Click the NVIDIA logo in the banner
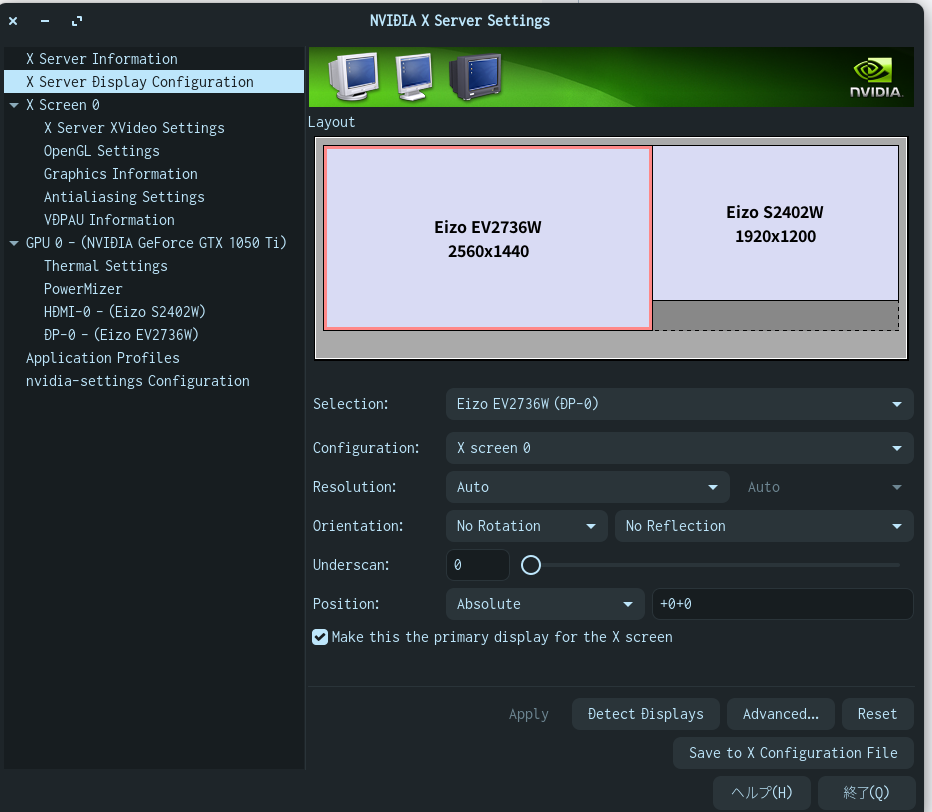 875,77
